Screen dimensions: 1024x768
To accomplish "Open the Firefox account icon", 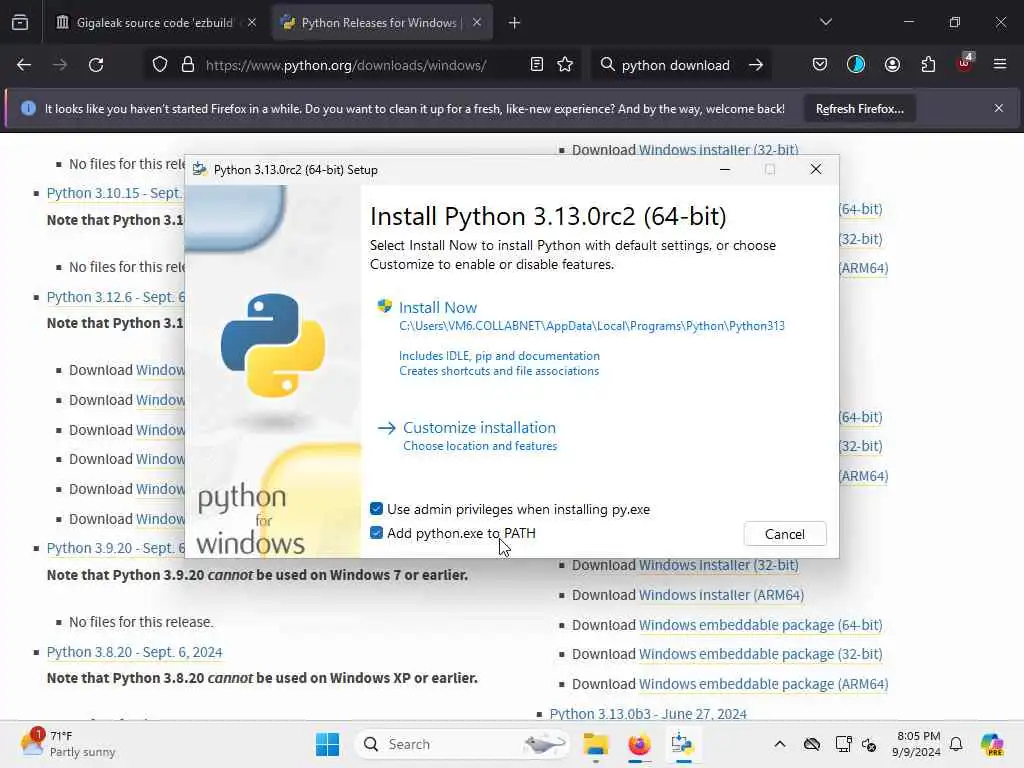I will [x=892, y=65].
